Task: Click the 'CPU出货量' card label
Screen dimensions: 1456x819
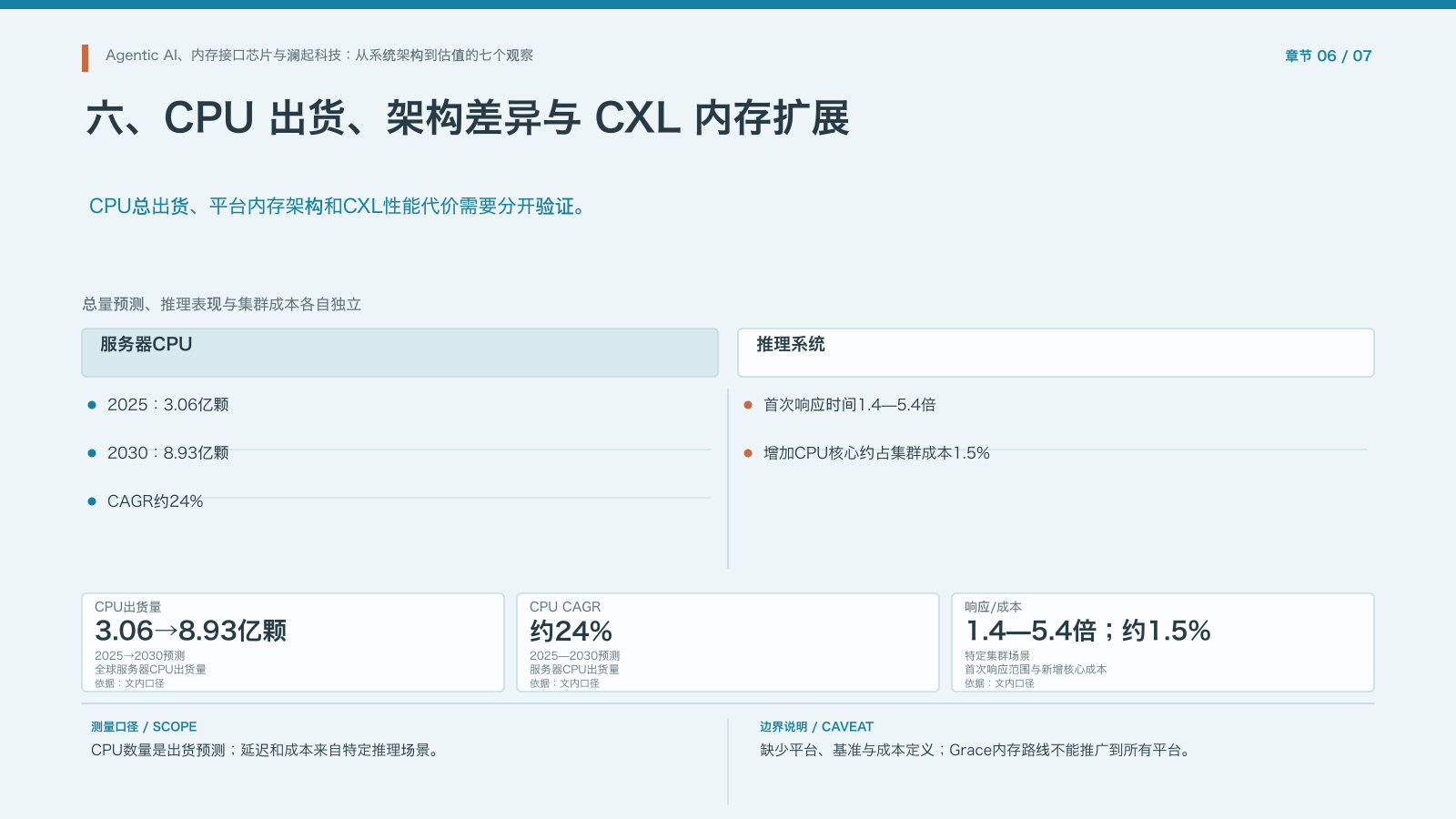Action: pyautogui.click(x=128, y=607)
